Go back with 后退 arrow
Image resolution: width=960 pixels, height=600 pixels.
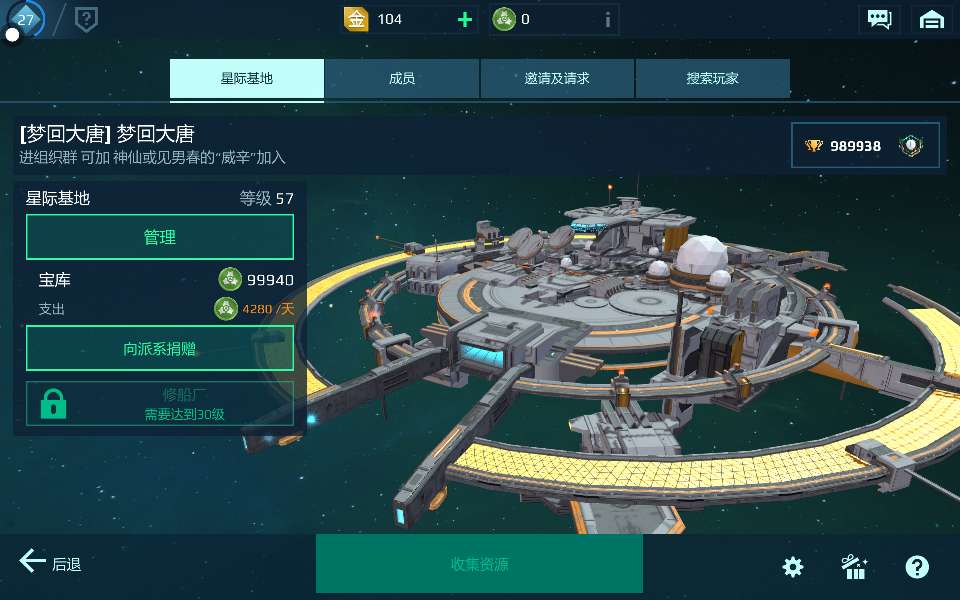click(x=50, y=562)
